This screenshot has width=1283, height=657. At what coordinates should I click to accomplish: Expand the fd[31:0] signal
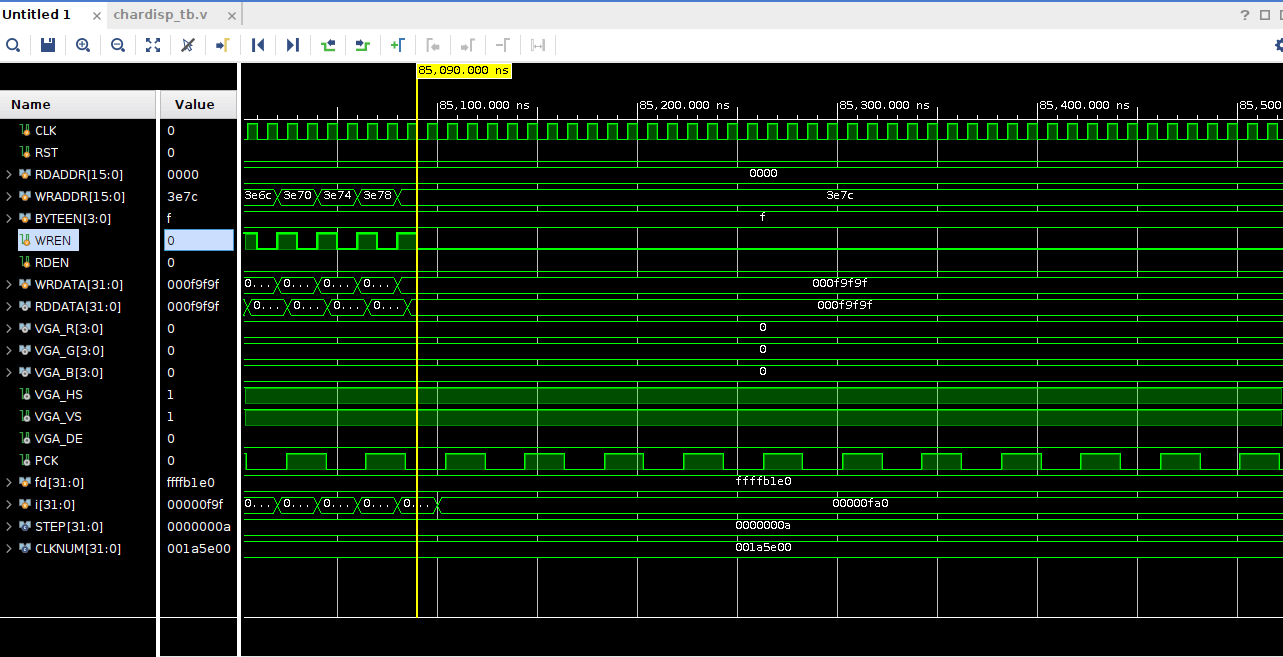[x=9, y=482]
